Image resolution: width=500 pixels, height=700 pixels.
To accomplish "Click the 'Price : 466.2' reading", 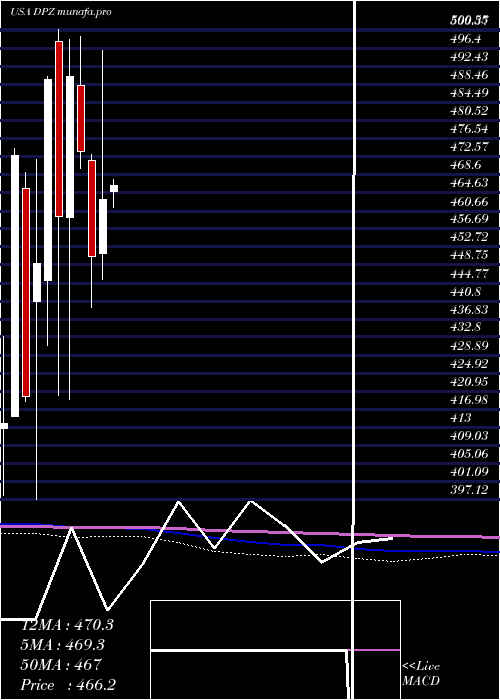I will tap(69, 685).
